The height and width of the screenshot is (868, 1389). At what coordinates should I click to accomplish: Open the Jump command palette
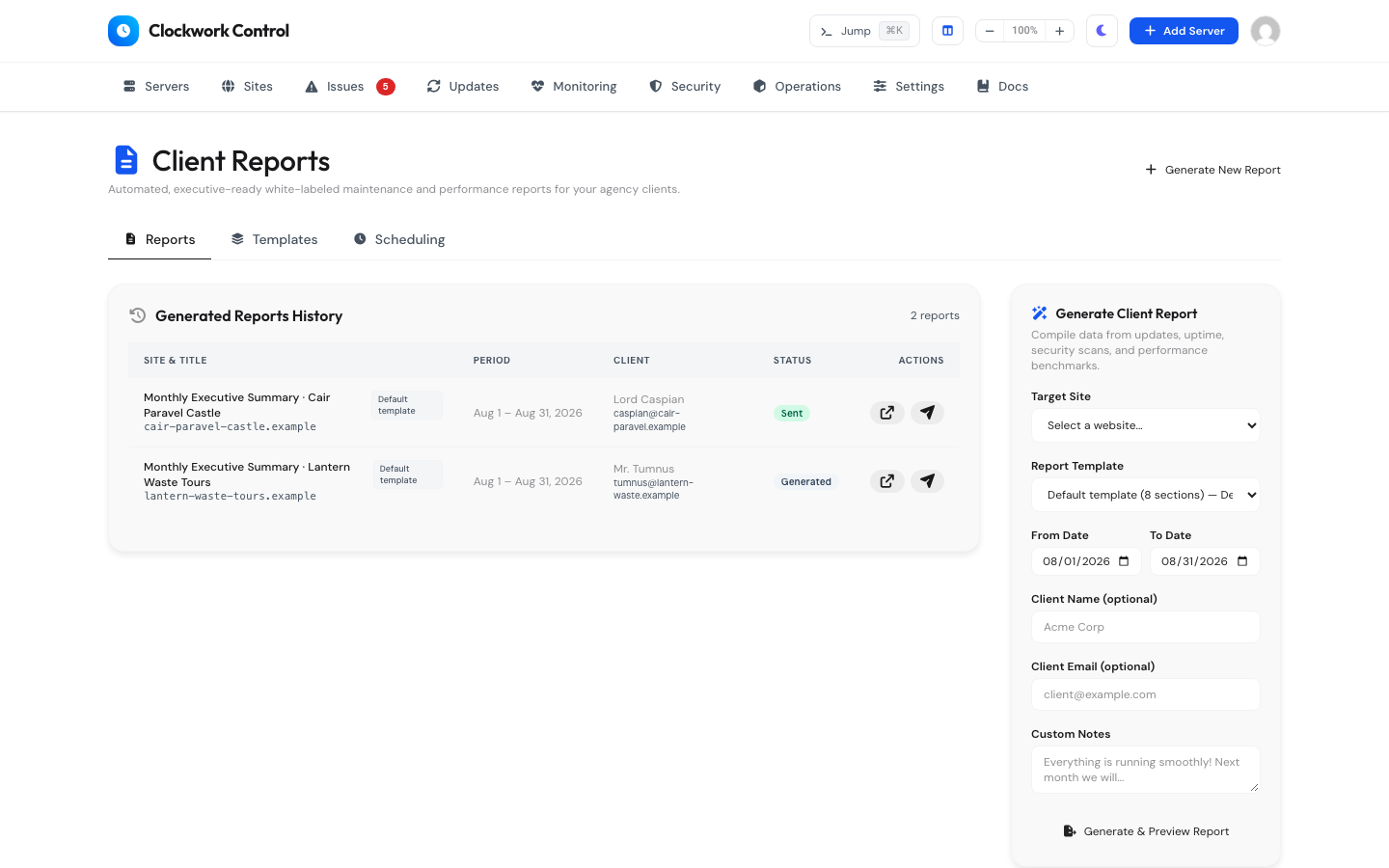click(864, 31)
